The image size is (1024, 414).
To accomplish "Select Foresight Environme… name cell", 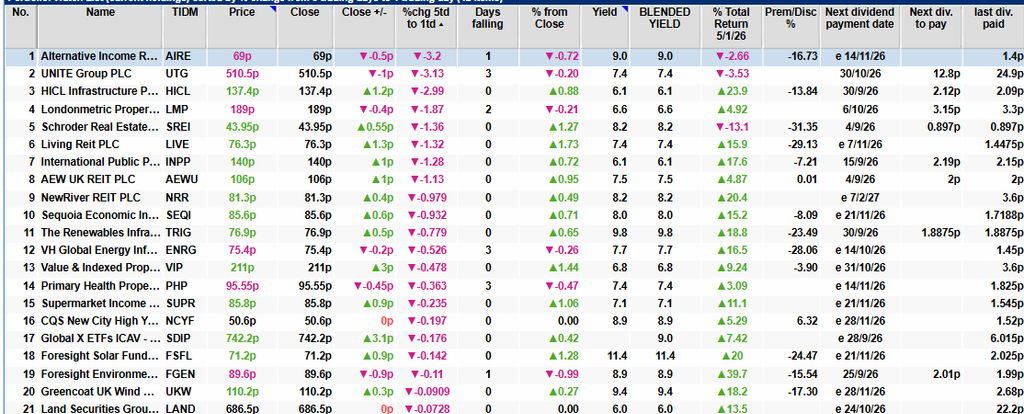I will coord(99,374).
